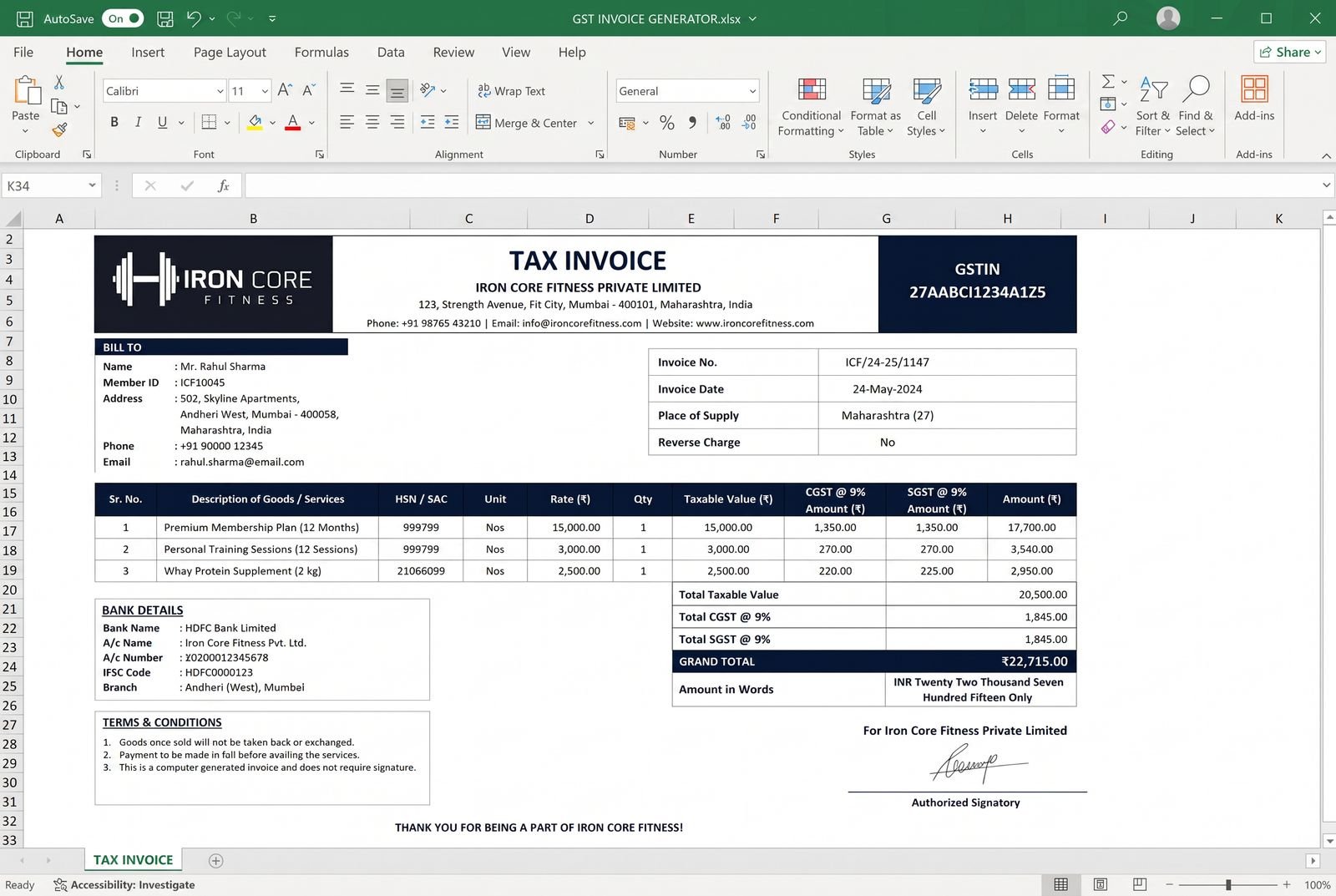
Task: Click the AutoSum sigma icon
Action: click(1108, 81)
